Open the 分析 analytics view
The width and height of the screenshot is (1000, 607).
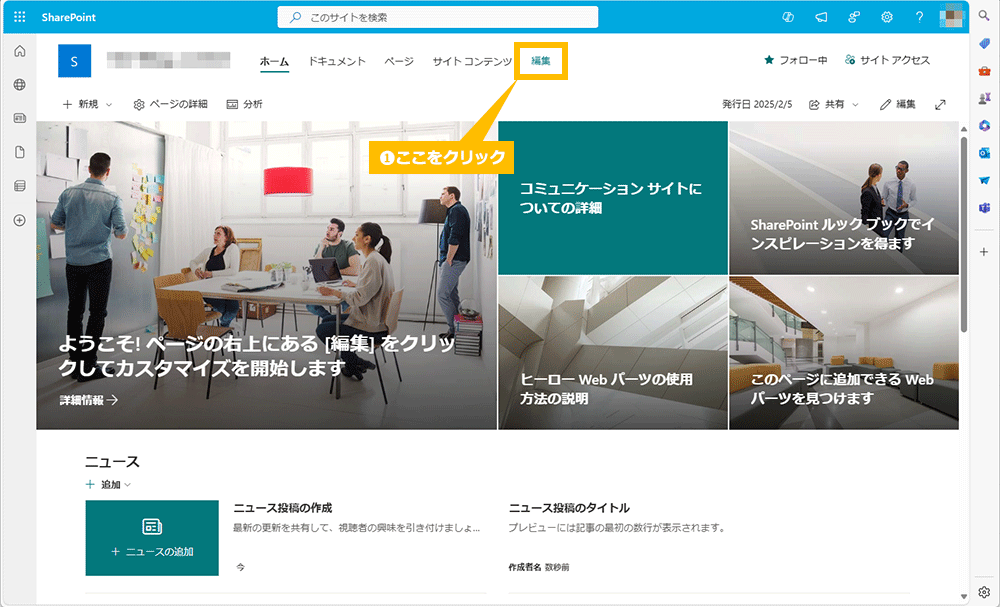pos(245,104)
